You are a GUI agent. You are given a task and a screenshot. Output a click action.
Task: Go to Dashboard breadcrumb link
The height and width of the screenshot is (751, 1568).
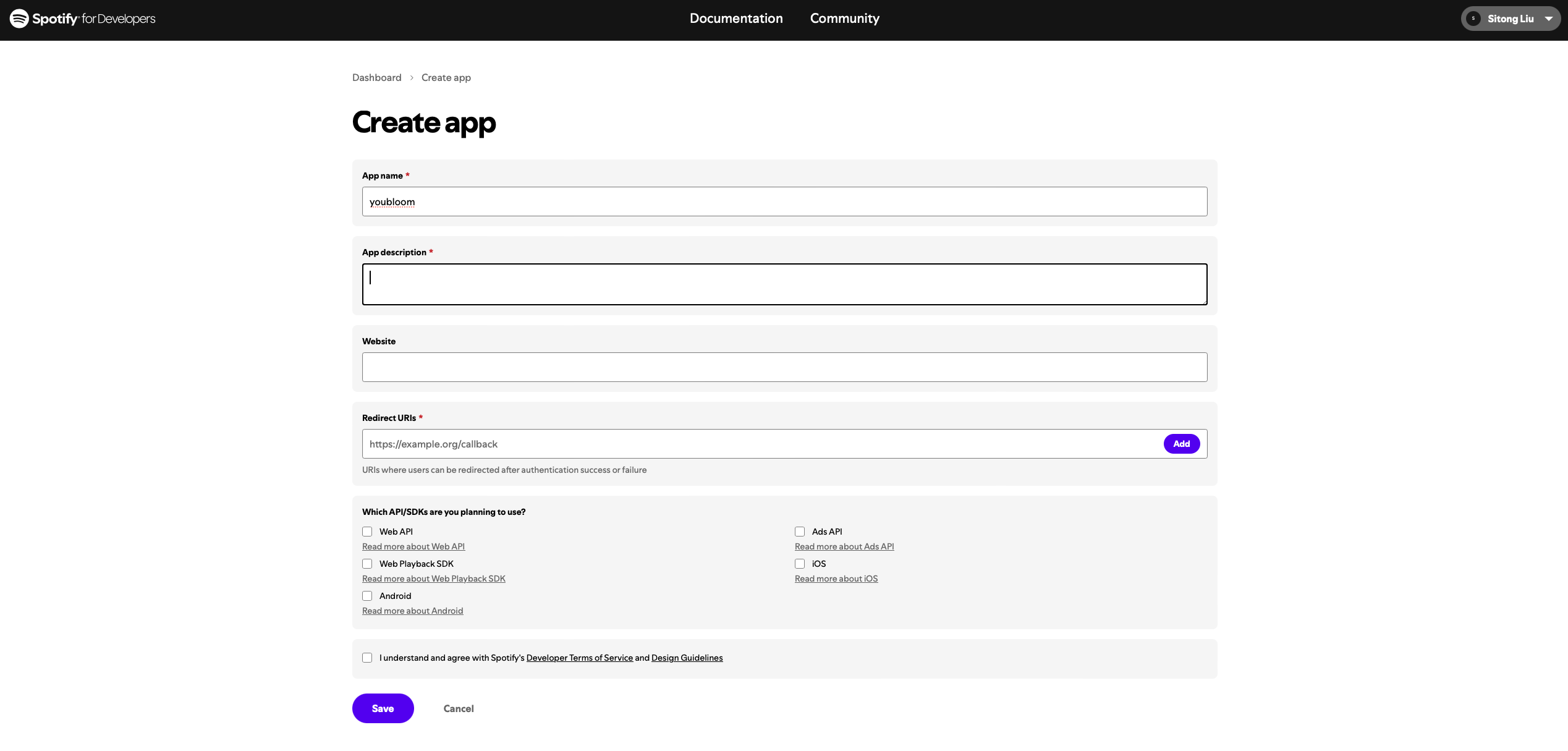[376, 77]
